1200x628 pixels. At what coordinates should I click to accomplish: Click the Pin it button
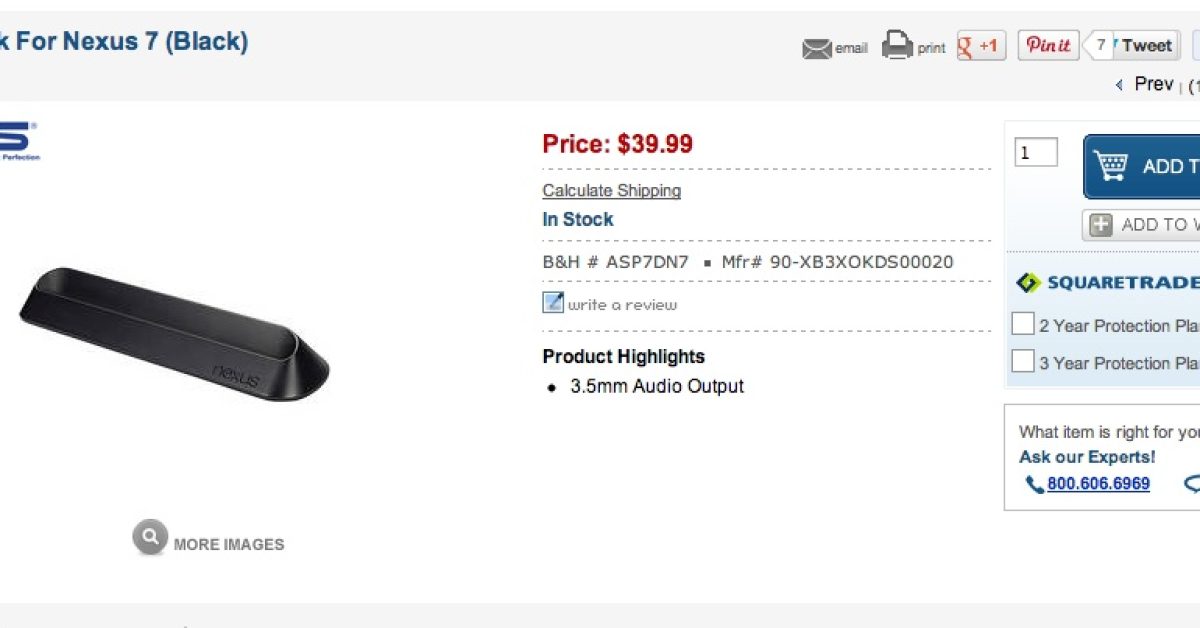(1048, 46)
